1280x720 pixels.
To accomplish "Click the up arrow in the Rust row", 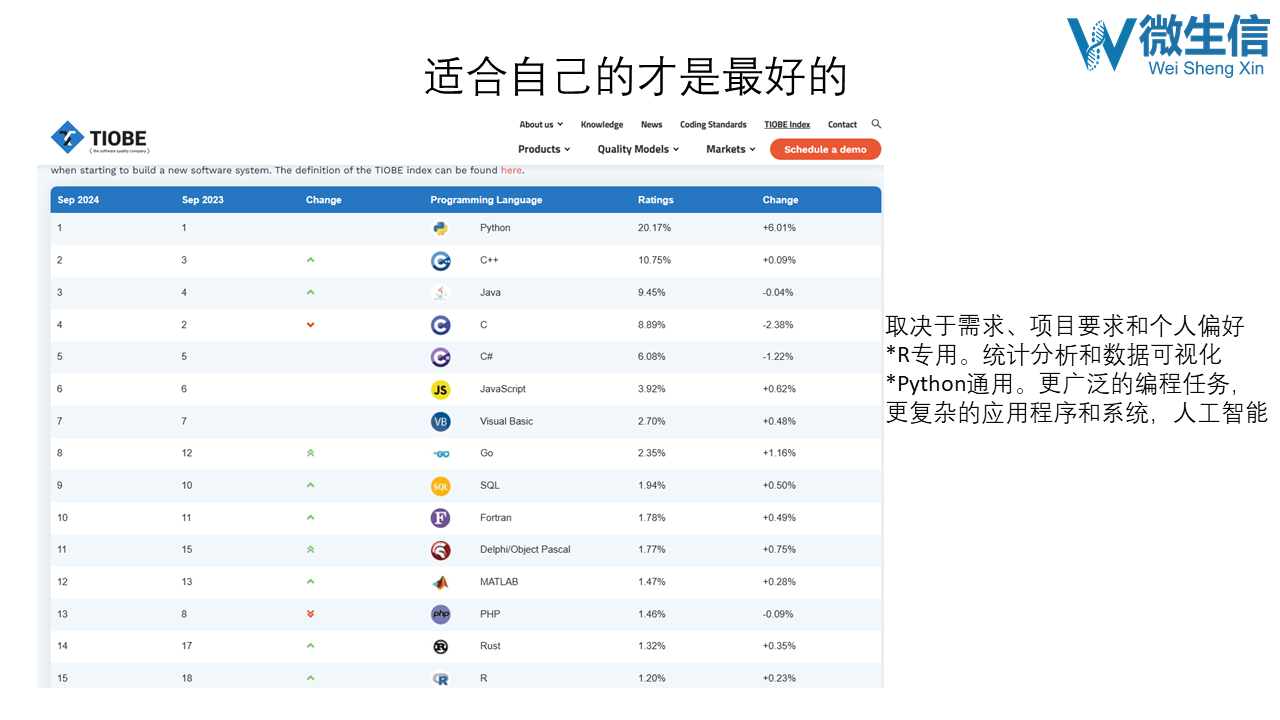I will click(x=310, y=646).
